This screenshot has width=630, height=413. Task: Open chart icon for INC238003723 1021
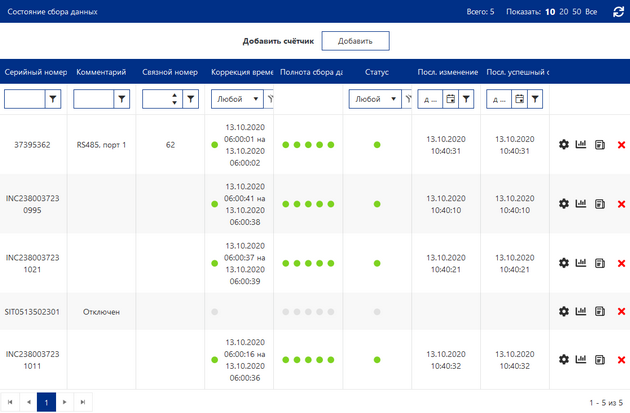coord(581,262)
